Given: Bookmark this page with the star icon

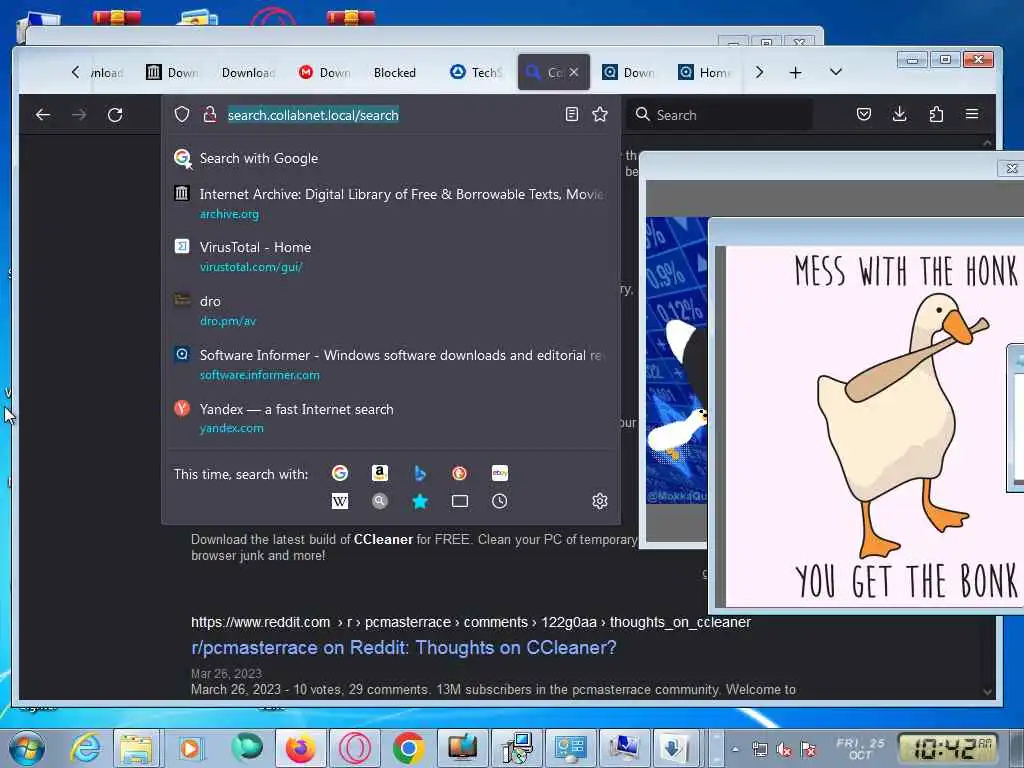Looking at the screenshot, I should pyautogui.click(x=600, y=115).
